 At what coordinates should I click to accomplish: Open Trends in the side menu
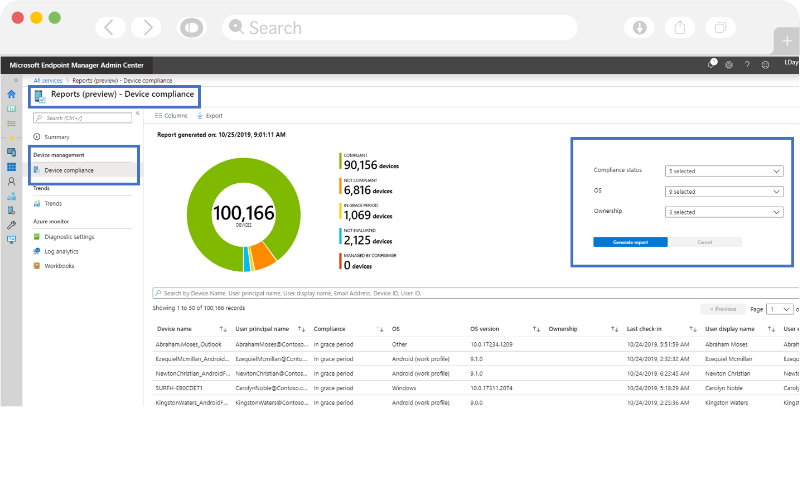[47, 204]
